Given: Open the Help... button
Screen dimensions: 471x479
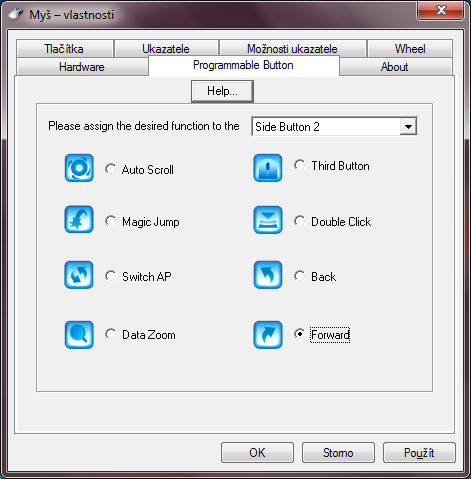Looking at the screenshot, I should (222, 91).
